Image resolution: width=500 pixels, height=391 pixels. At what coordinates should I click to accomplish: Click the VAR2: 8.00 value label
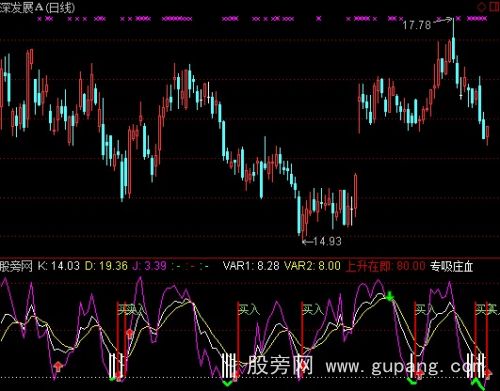click(x=312, y=266)
